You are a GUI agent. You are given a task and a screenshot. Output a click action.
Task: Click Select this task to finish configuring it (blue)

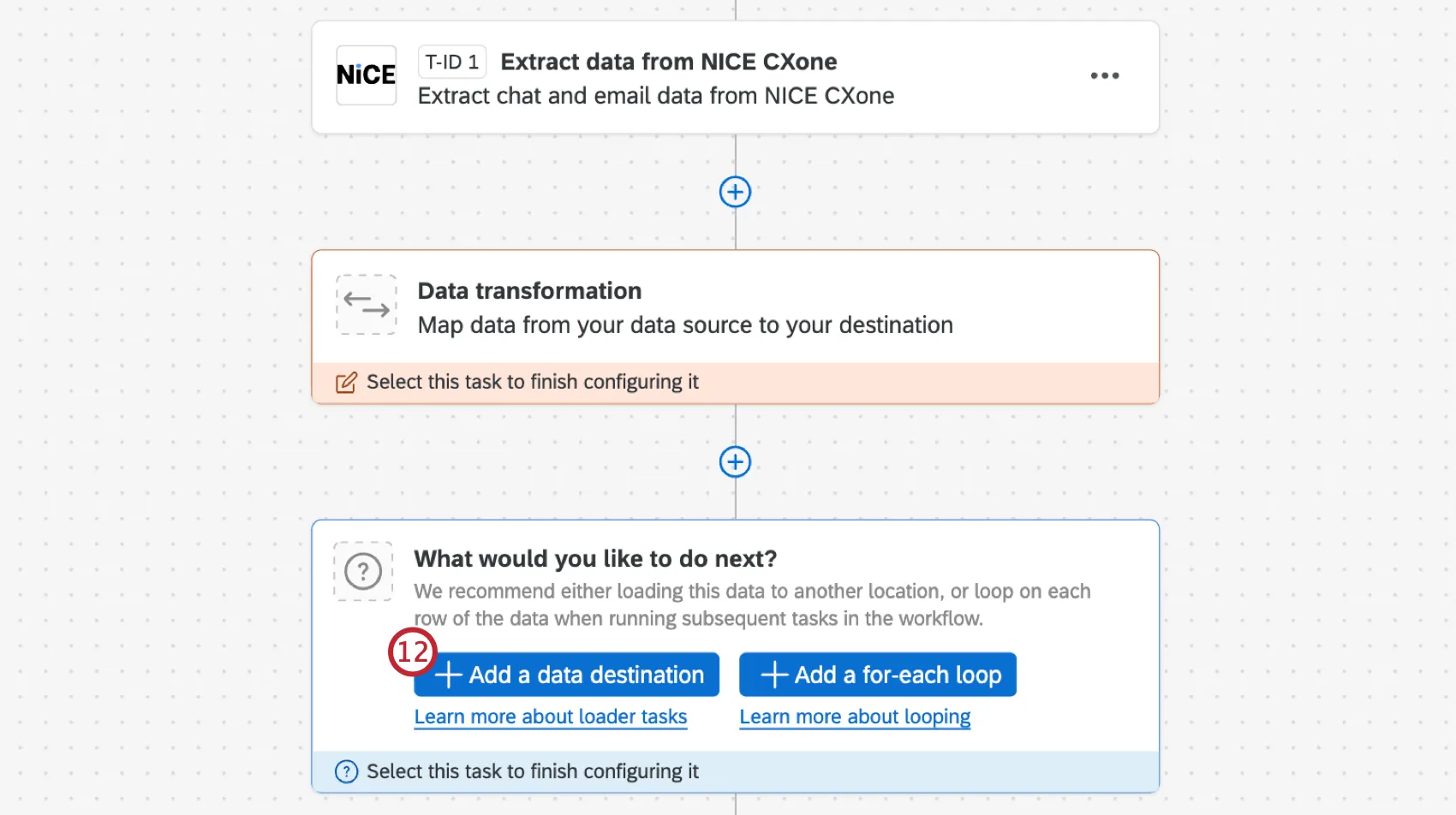click(531, 770)
